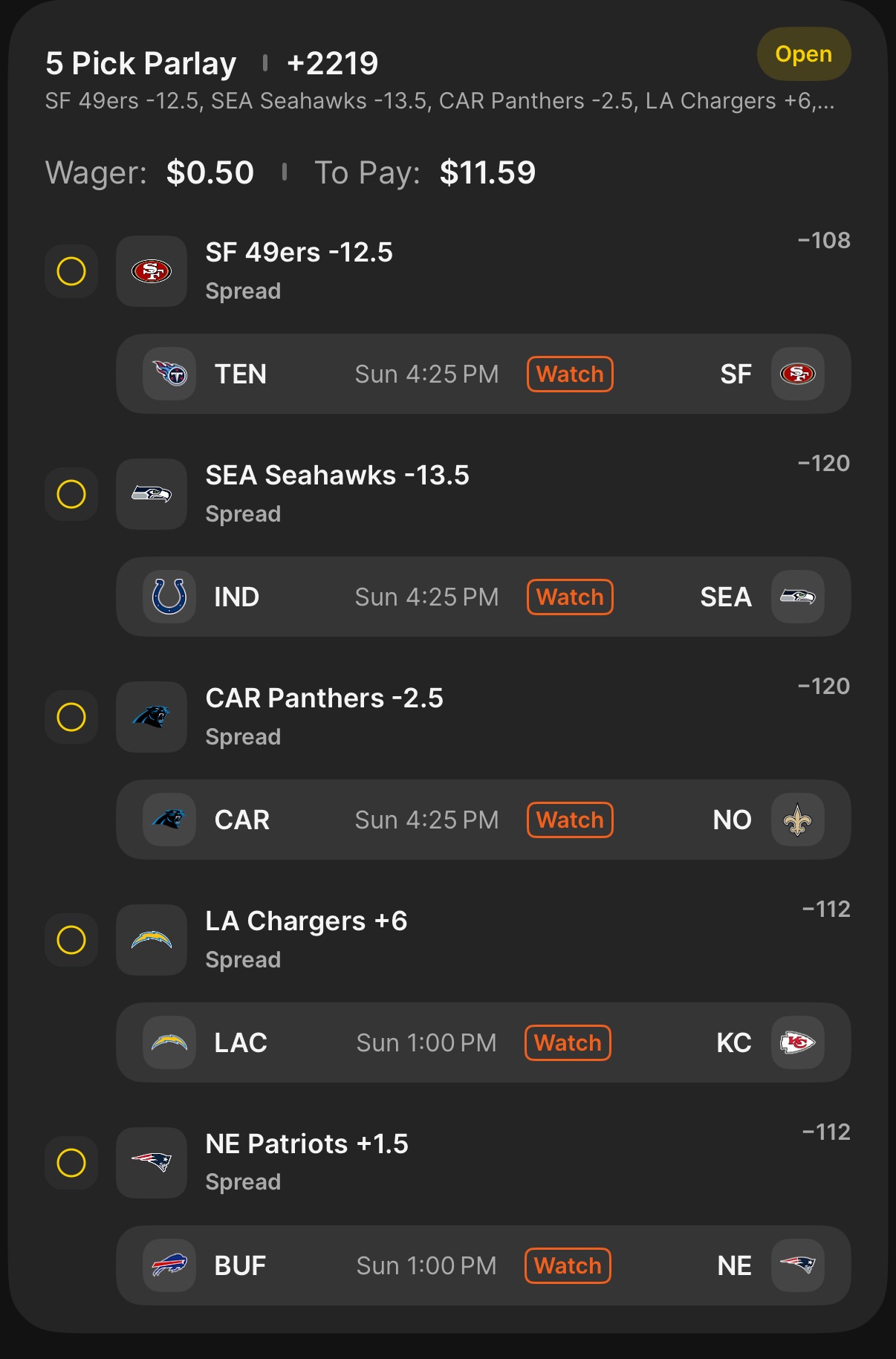Select the circle for SEA Seahawks -13.5 pick

(71, 494)
